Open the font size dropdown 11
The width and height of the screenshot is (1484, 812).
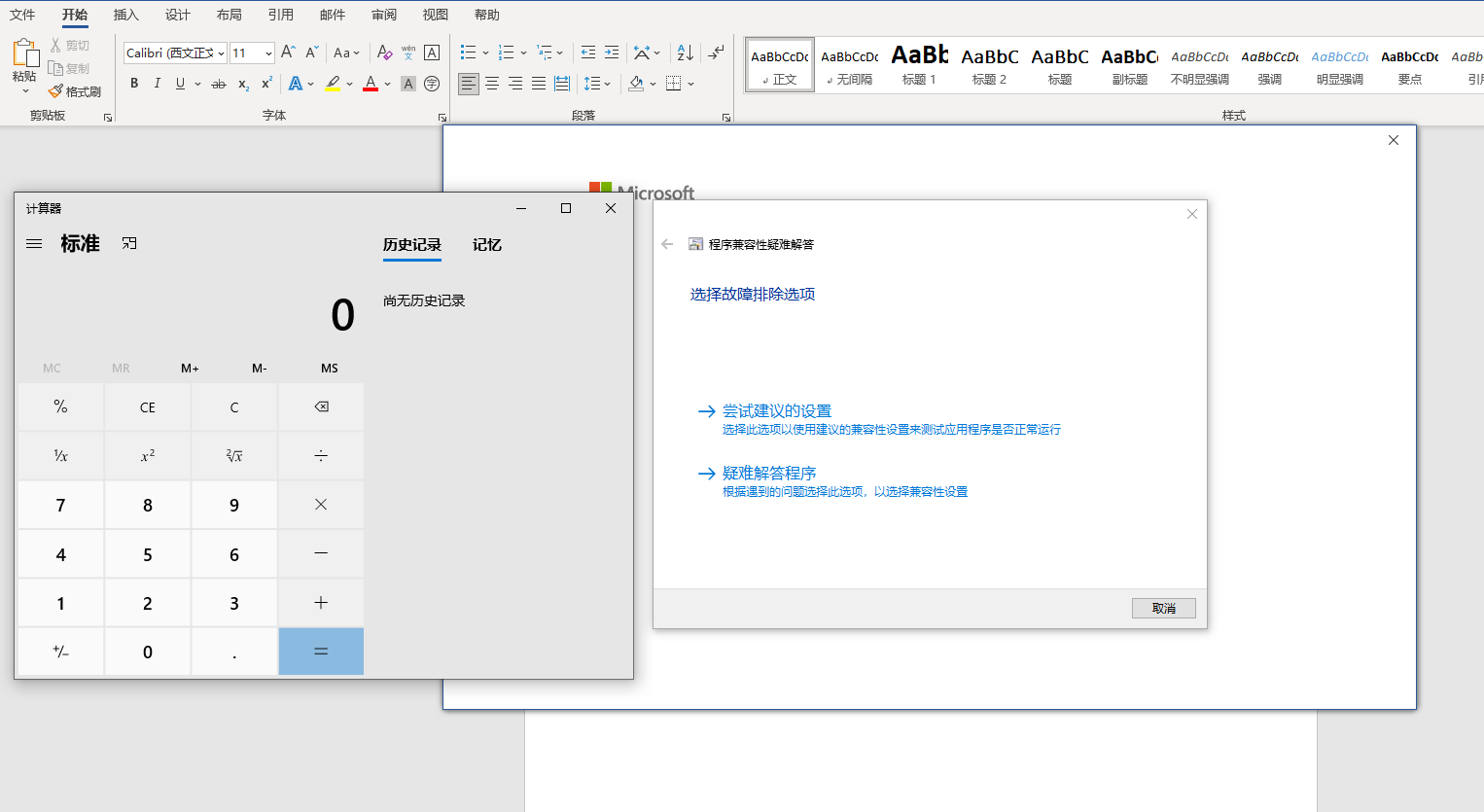tap(268, 53)
